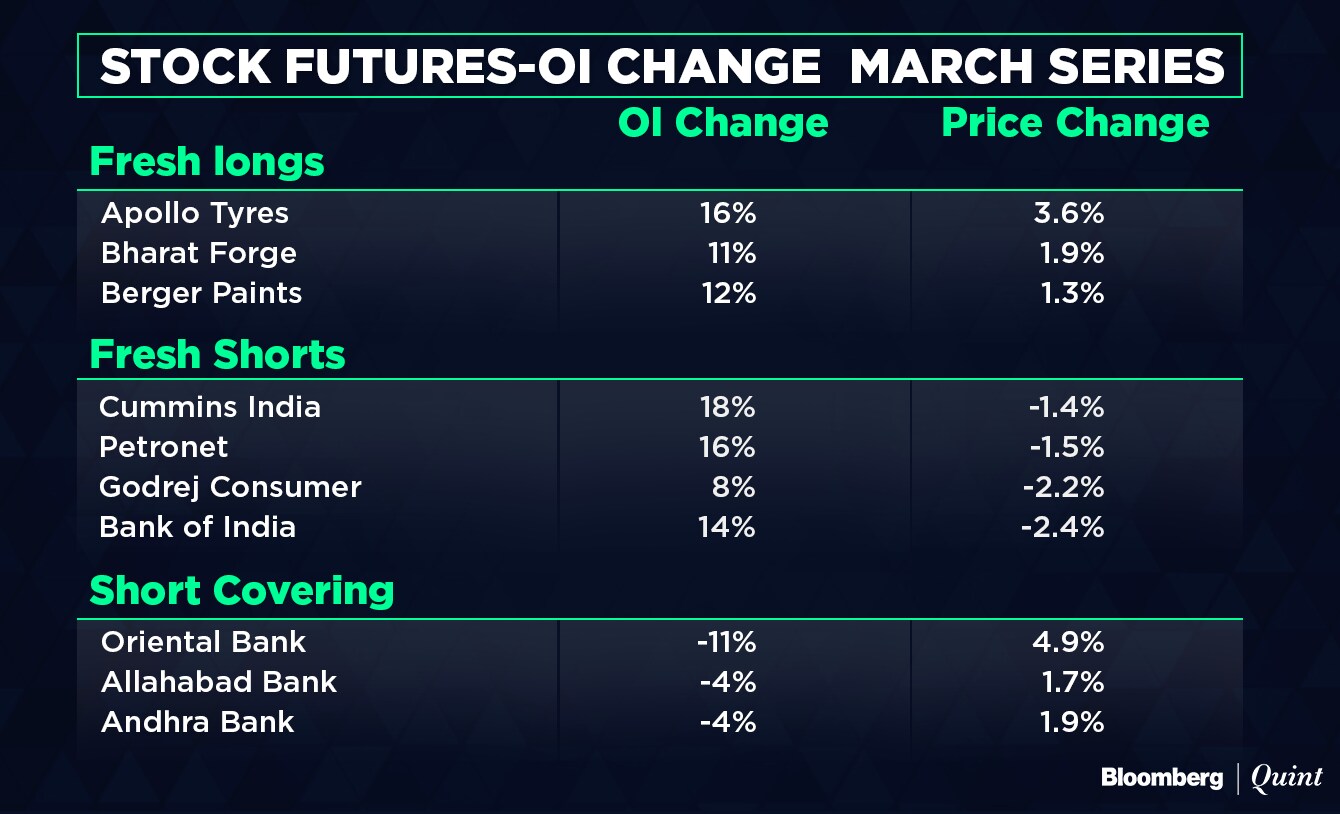
Task: Select the OI Change column header
Action: [x=723, y=123]
